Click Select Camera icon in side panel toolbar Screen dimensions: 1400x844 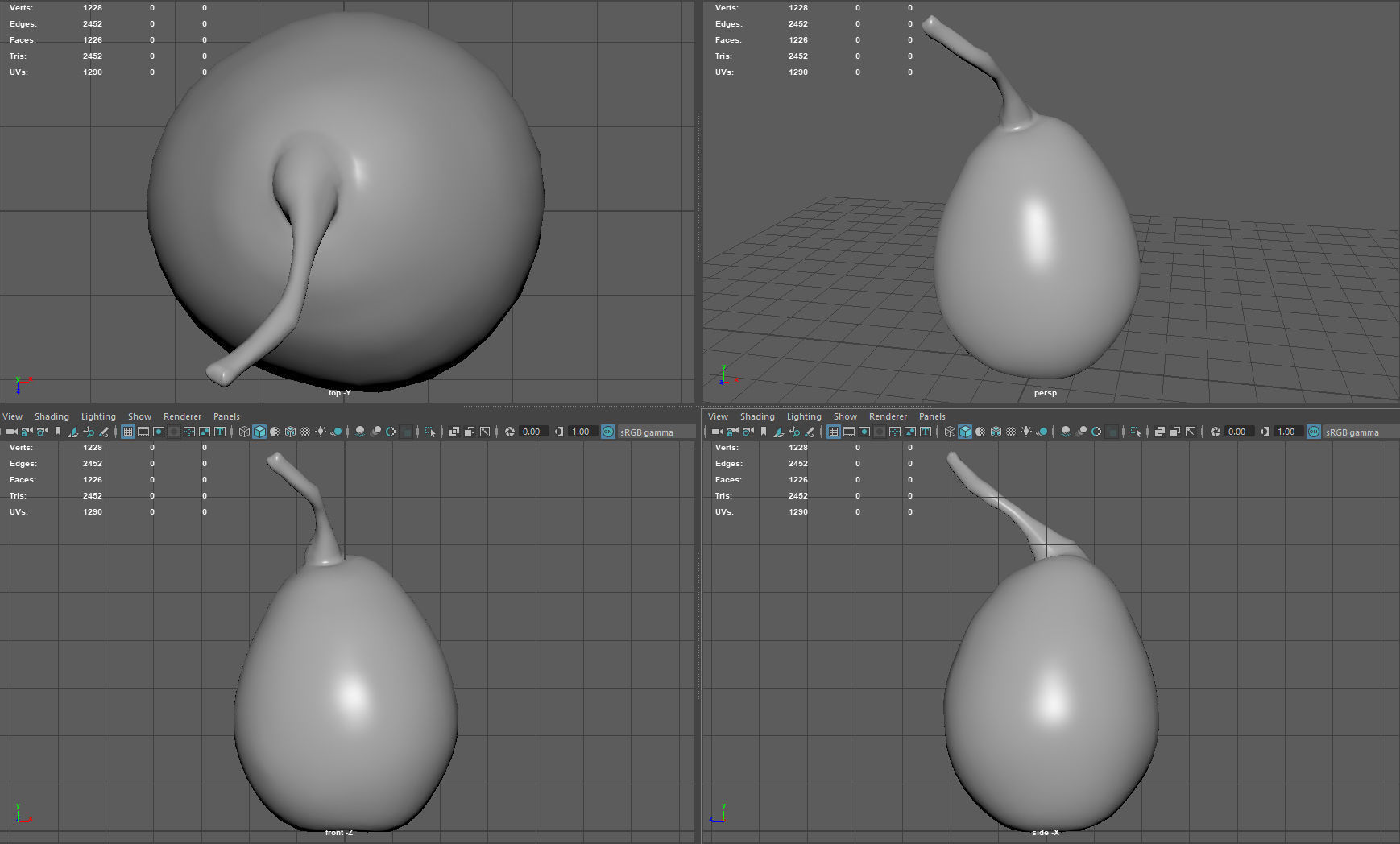718,432
